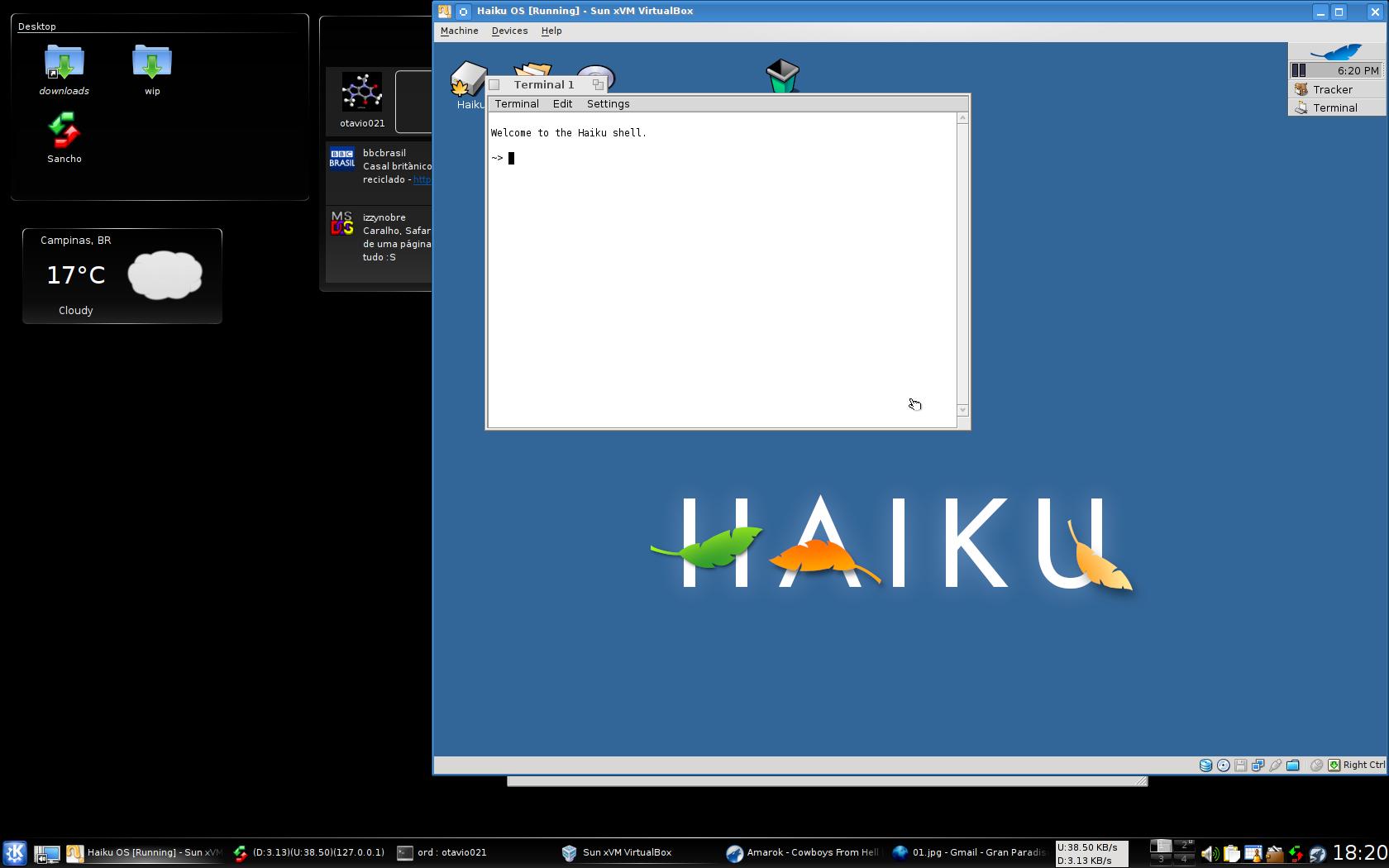Open the KDE application launcher menu
Viewport: 1389px width, 868px height.
[14, 852]
